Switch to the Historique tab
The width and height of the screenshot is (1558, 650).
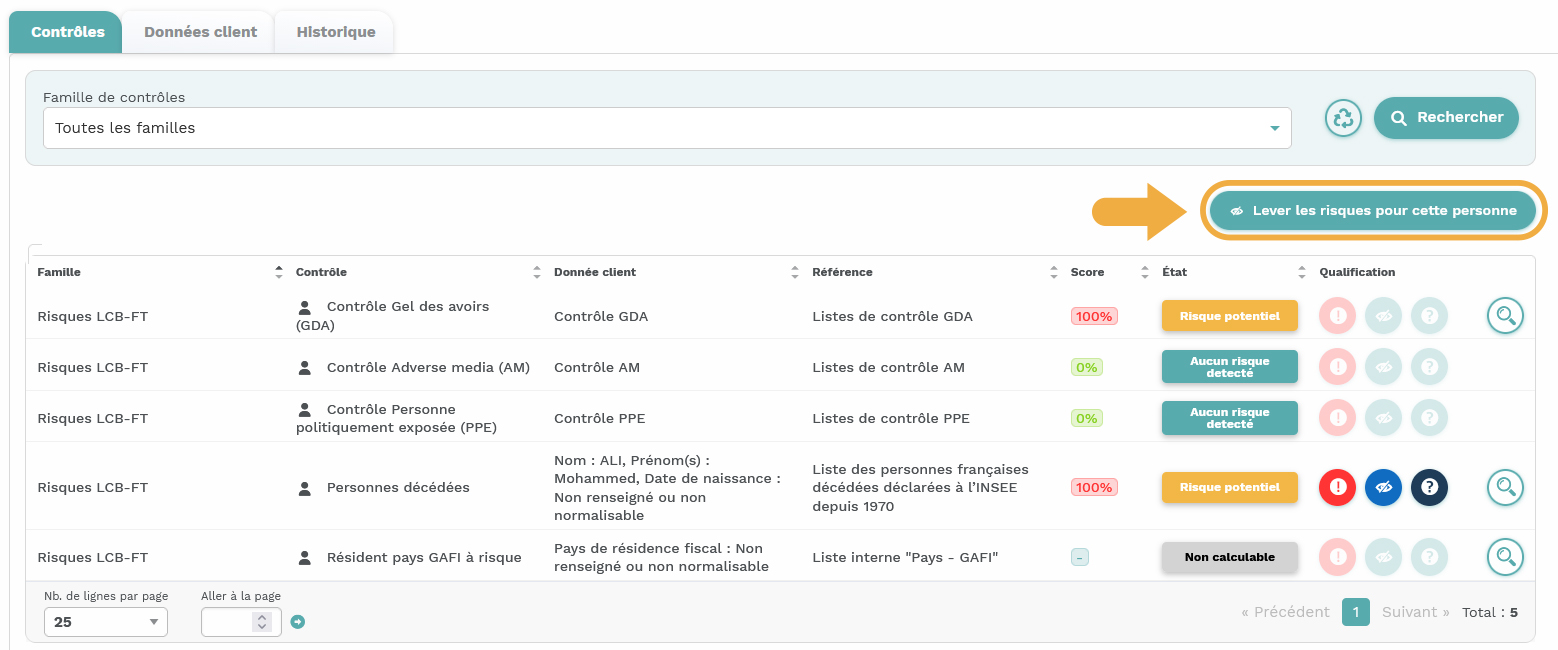[336, 32]
